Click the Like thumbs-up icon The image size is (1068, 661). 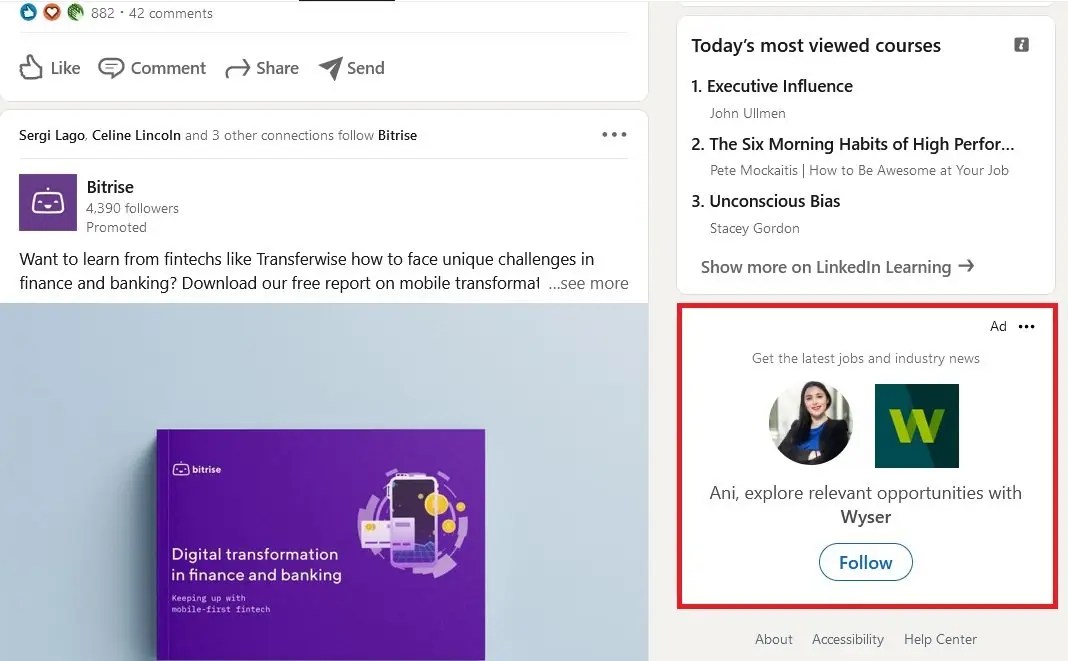(32, 66)
